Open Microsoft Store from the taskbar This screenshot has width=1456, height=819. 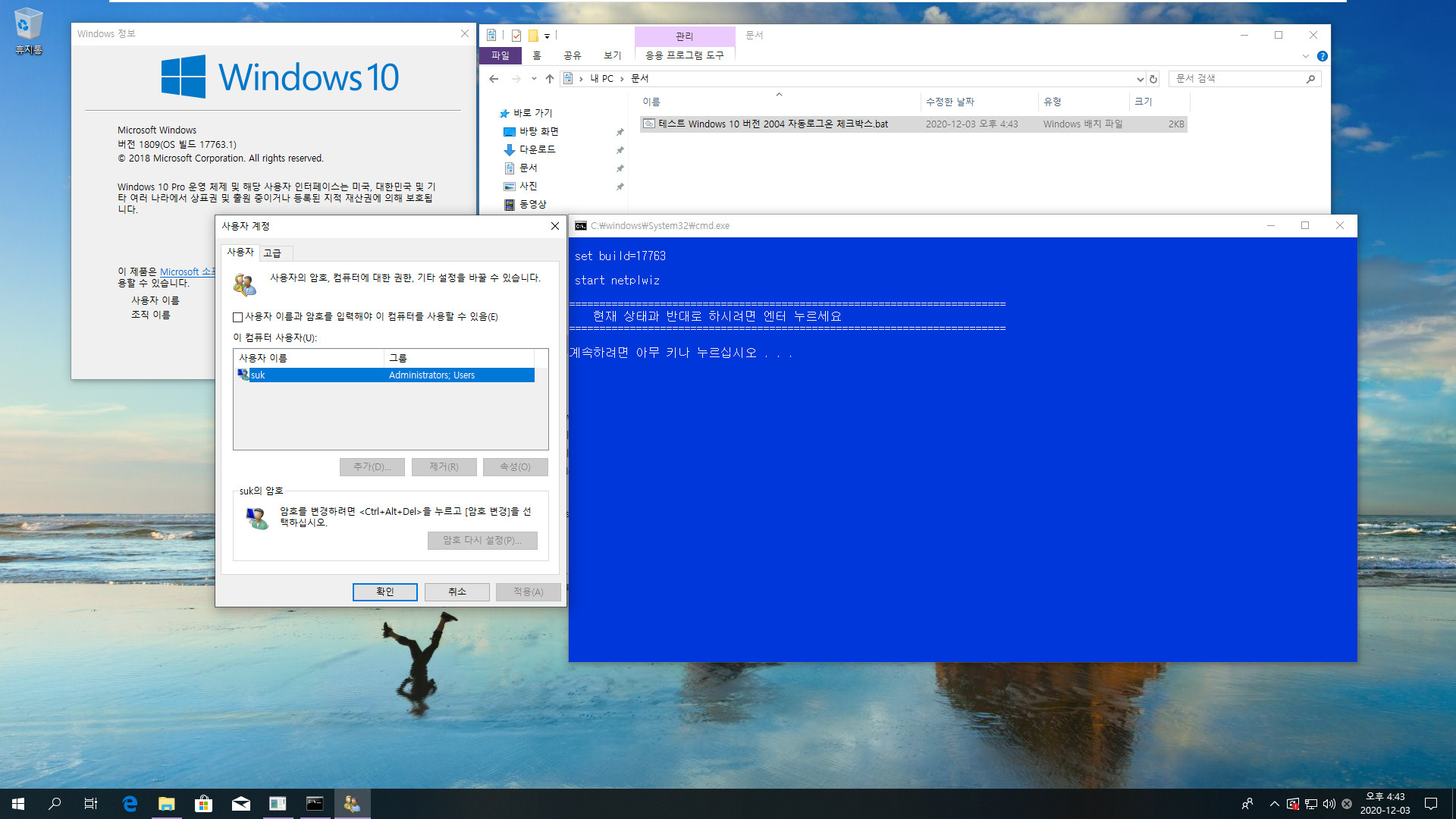pos(203,804)
